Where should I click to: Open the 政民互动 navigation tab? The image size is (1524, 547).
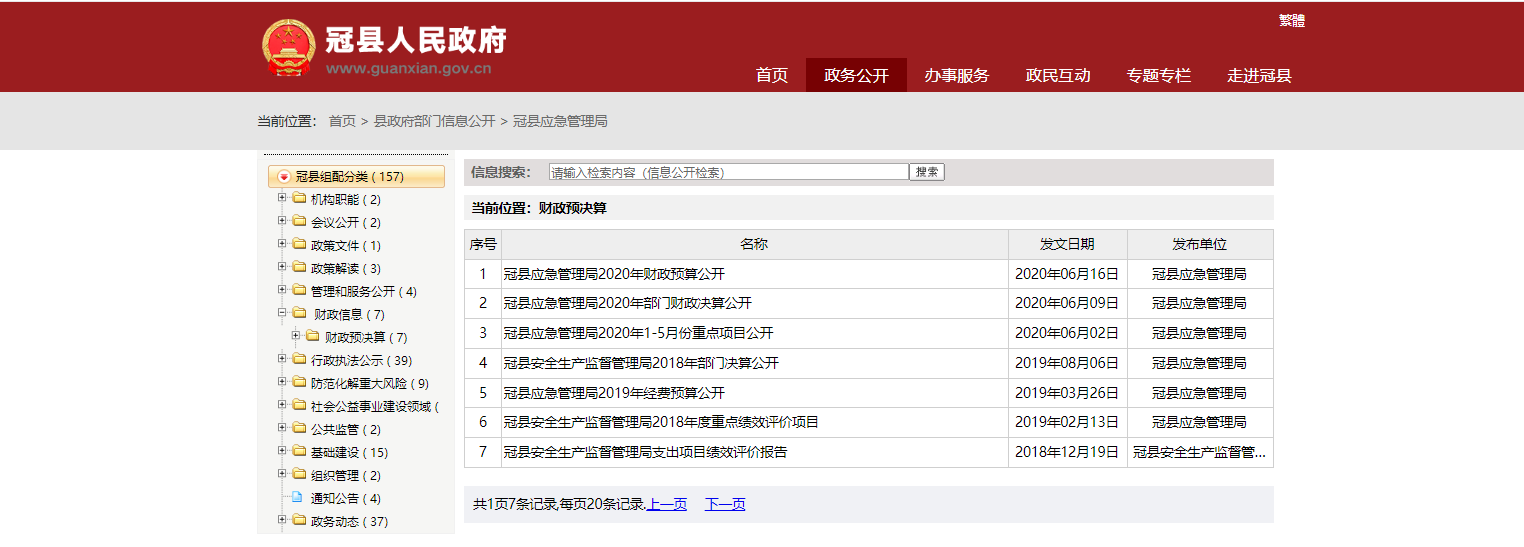[1058, 75]
